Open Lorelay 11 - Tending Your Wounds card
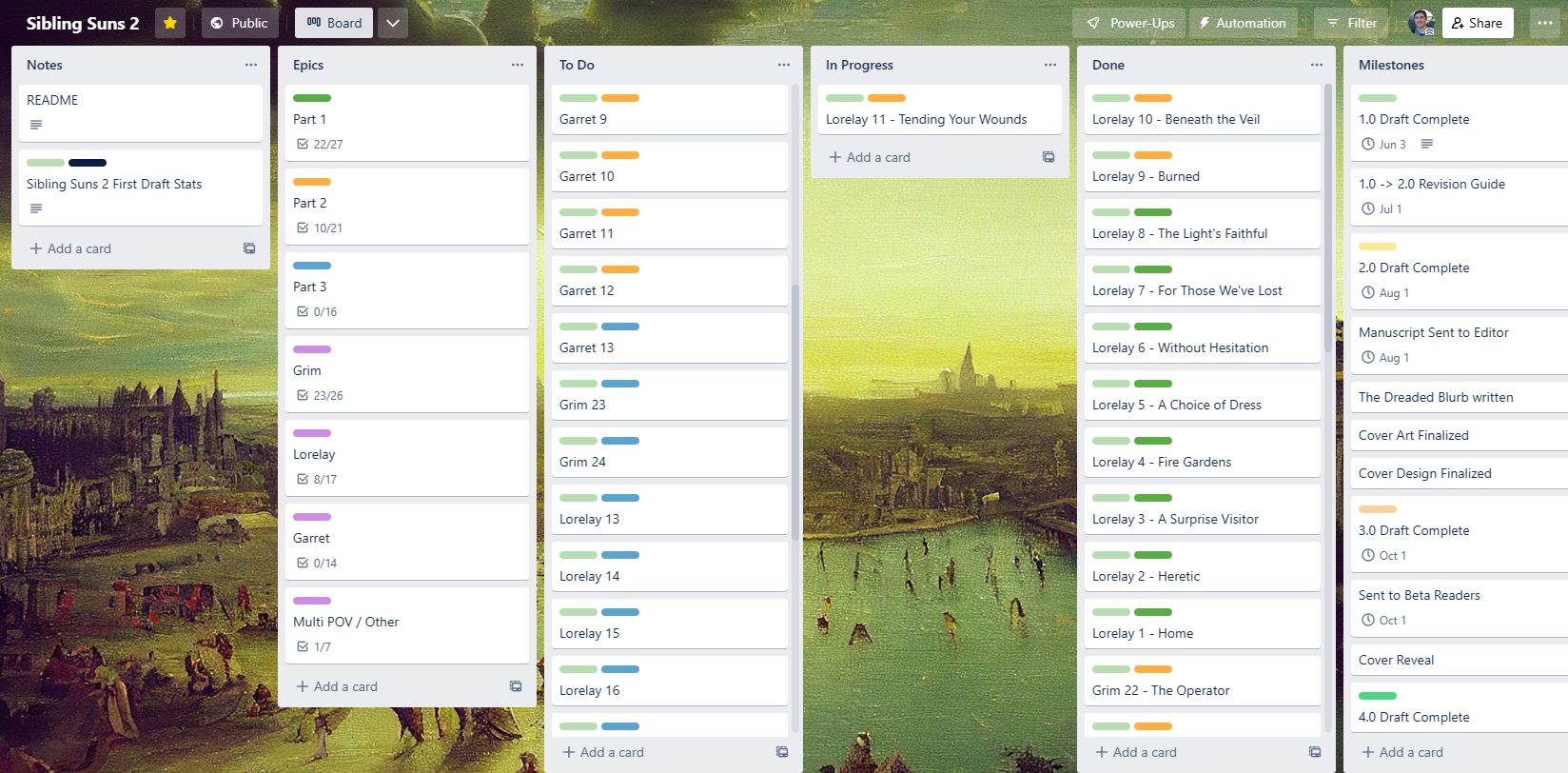 click(940, 109)
